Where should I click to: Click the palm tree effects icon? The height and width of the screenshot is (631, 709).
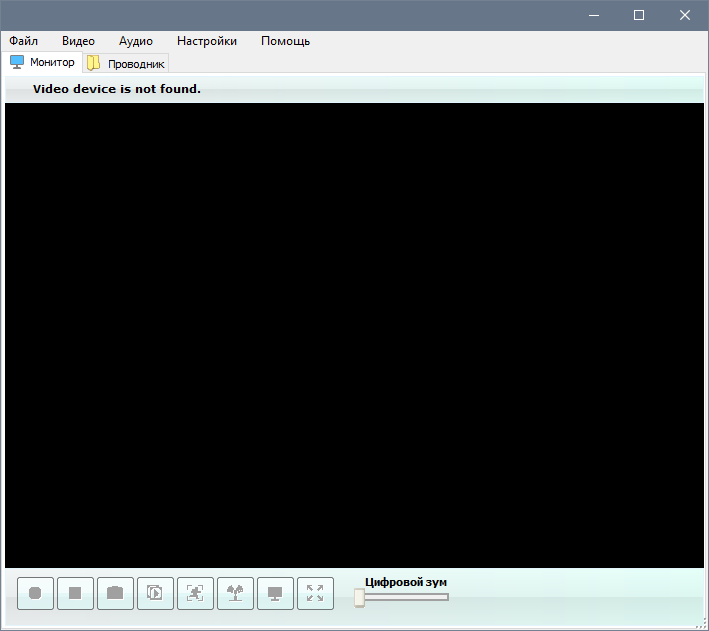[235, 593]
